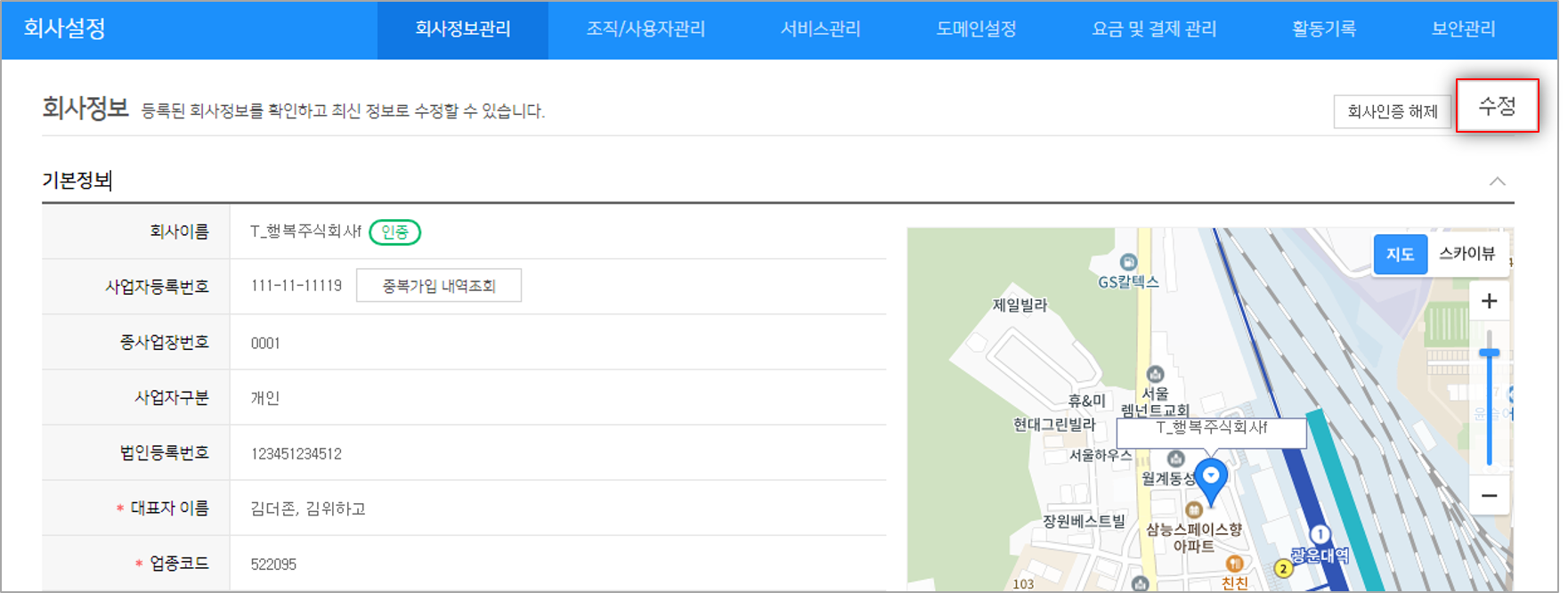Switch map to 지도 view
The width and height of the screenshot is (1568, 593).
(x=1400, y=255)
